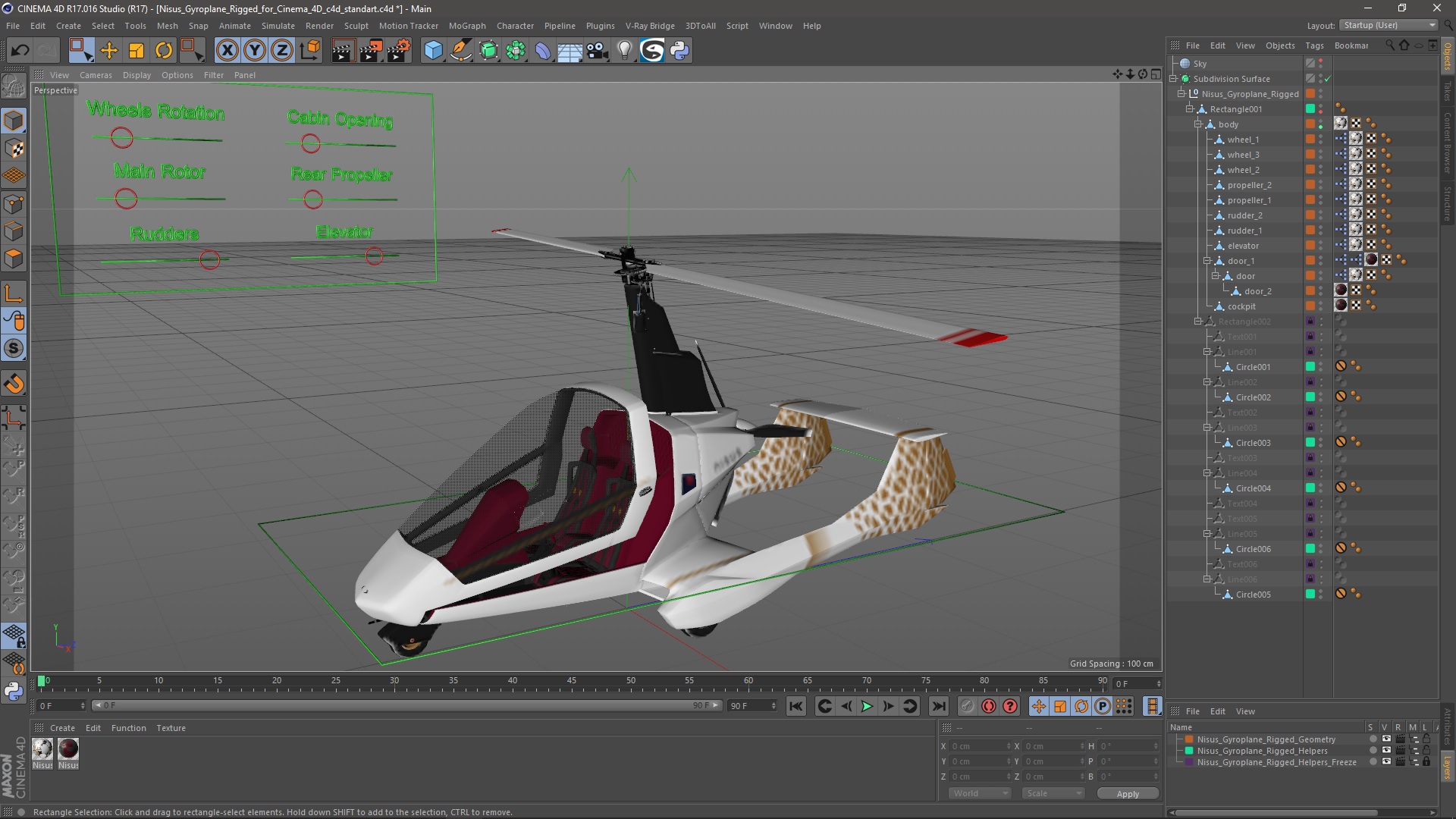
Task: Select the Rotate tool
Action: (x=164, y=51)
